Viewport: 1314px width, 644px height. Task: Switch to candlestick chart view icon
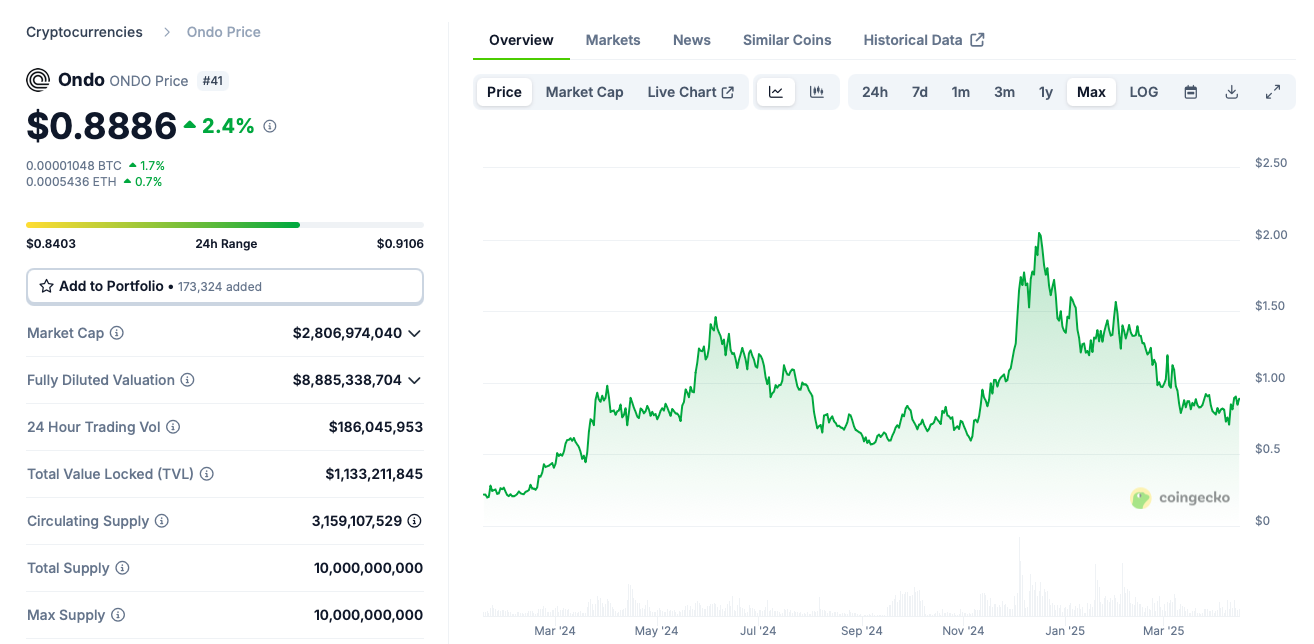click(817, 92)
